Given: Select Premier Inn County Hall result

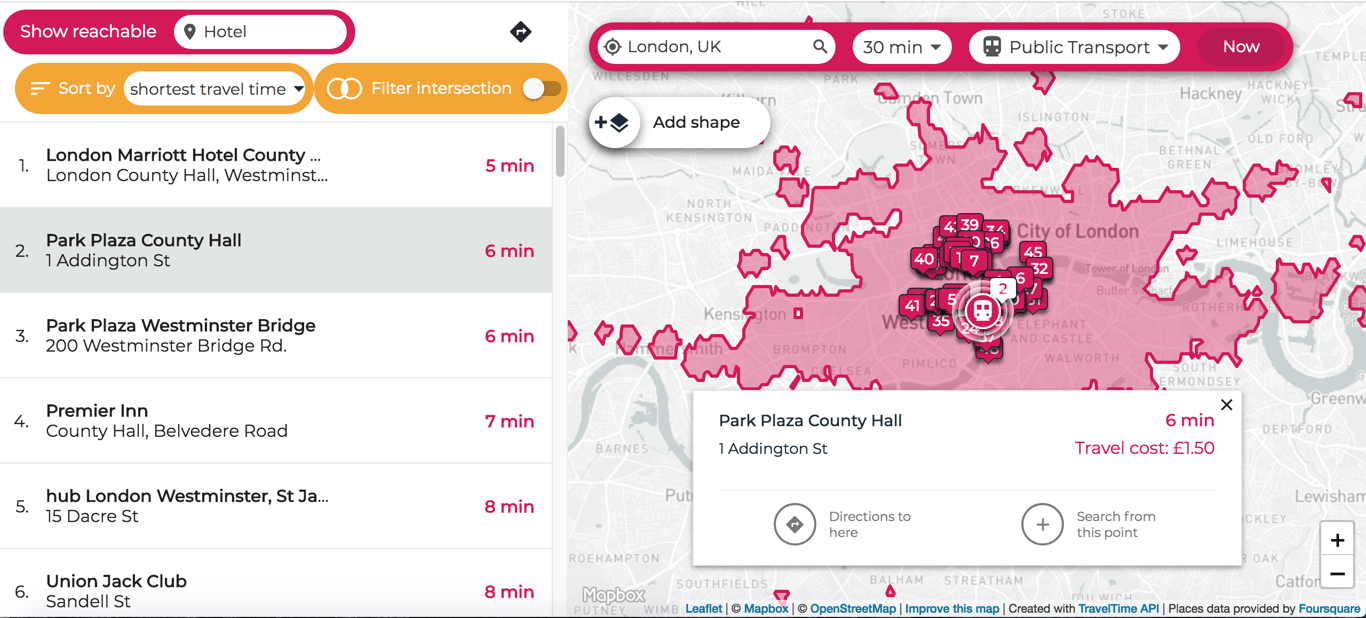Looking at the screenshot, I should pos(276,421).
